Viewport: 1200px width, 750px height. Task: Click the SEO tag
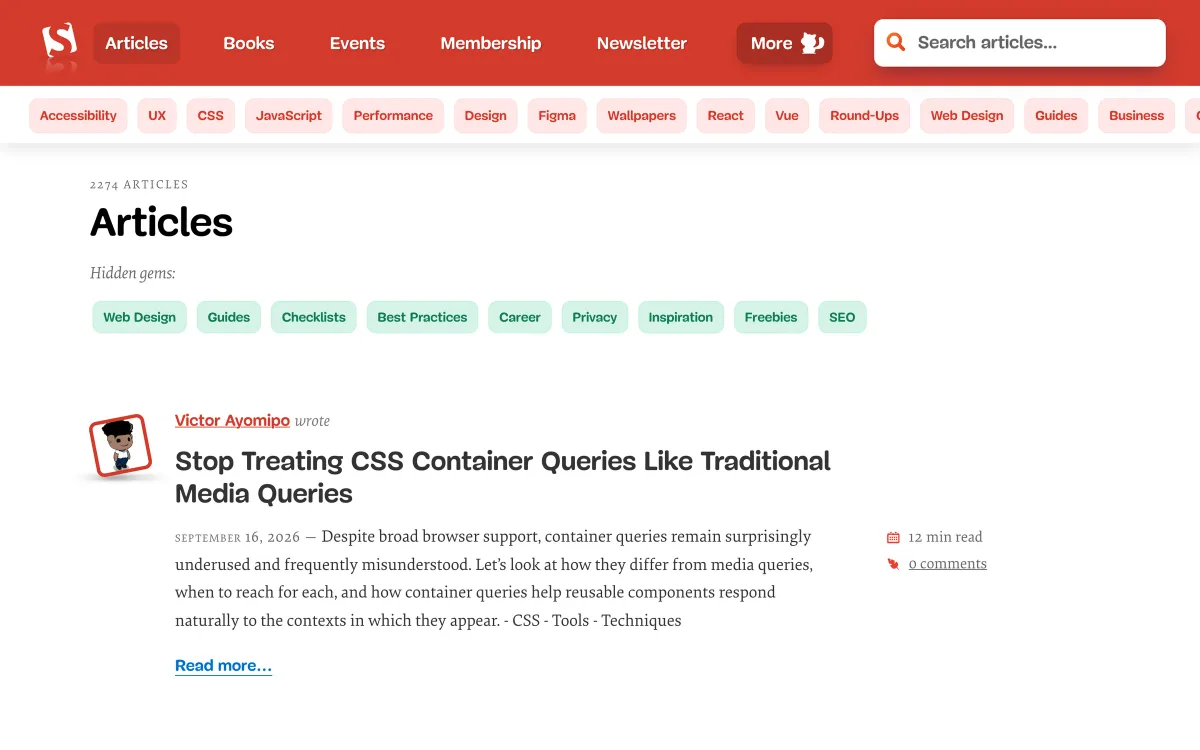(x=842, y=317)
